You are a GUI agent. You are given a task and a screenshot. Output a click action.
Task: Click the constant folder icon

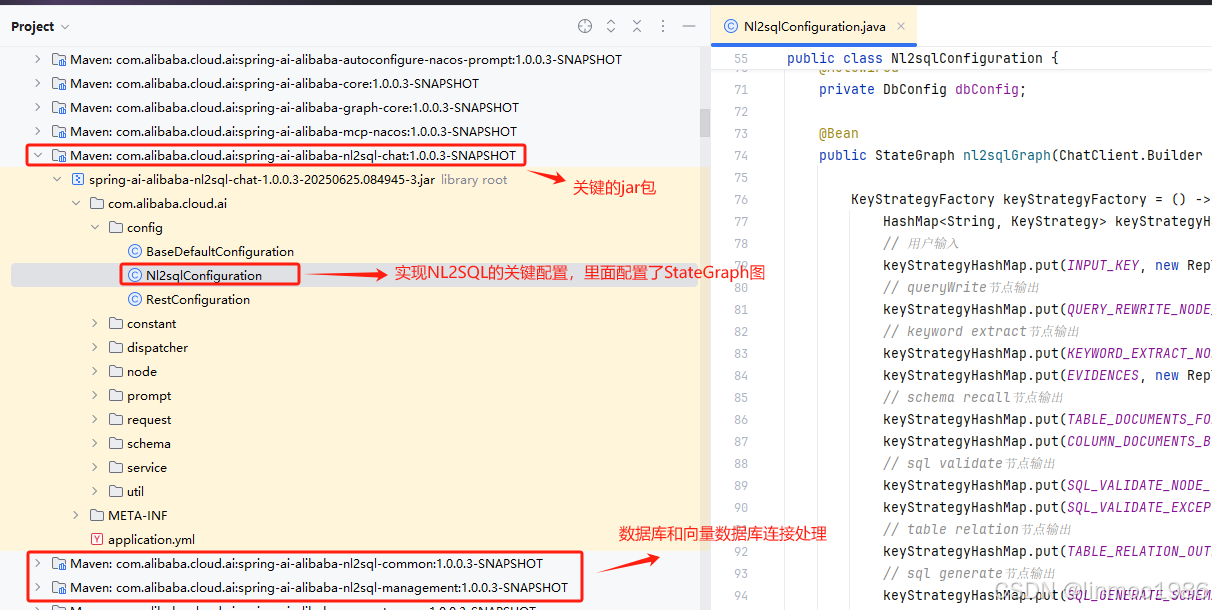click(x=116, y=323)
